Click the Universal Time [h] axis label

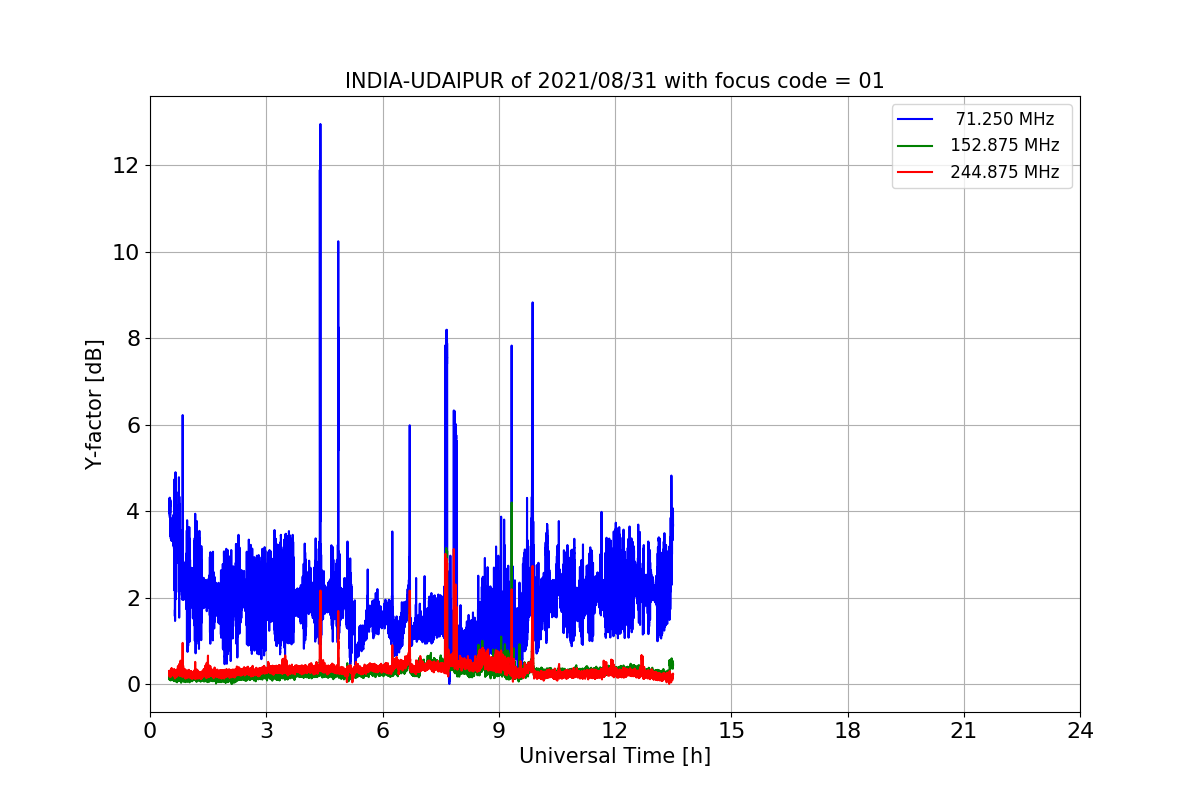point(614,757)
